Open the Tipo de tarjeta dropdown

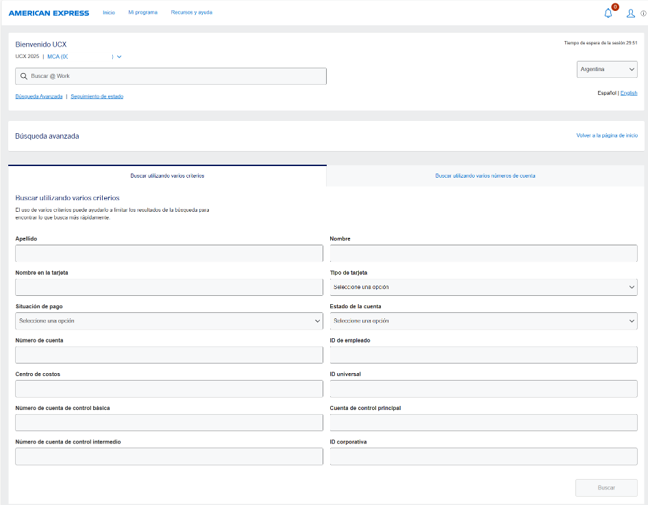tap(484, 287)
